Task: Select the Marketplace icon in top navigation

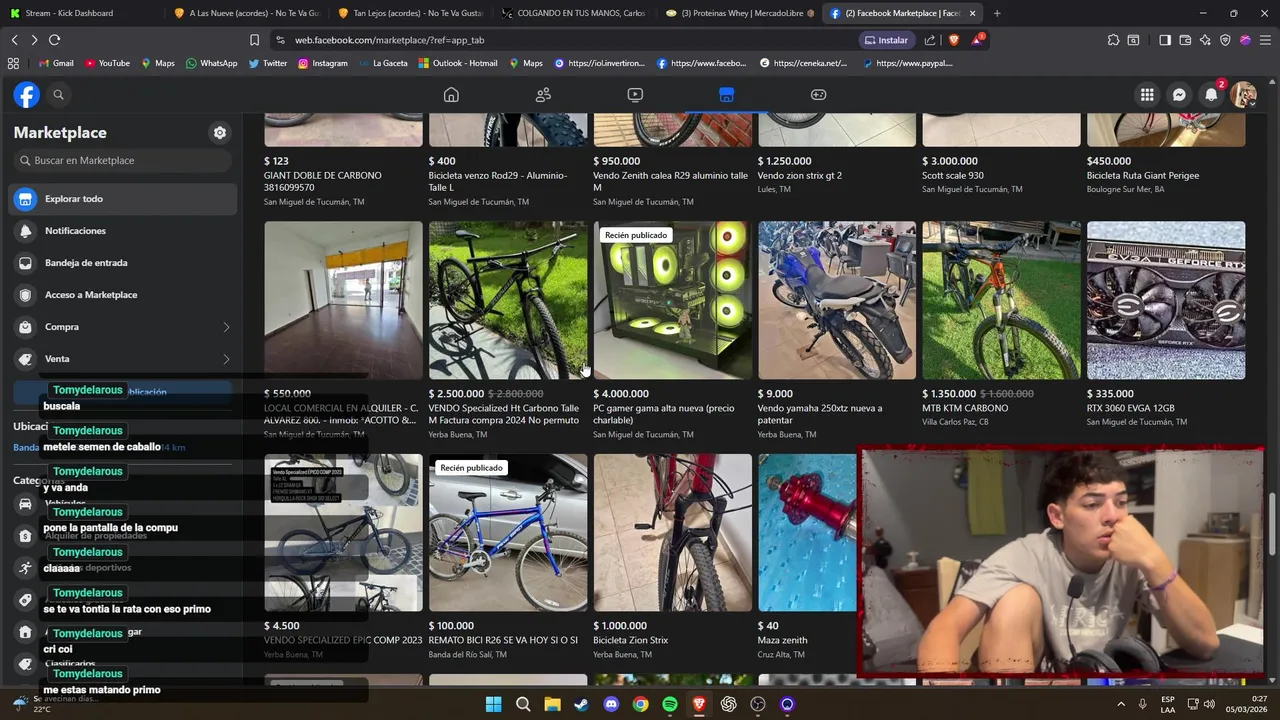Action: tap(726, 95)
